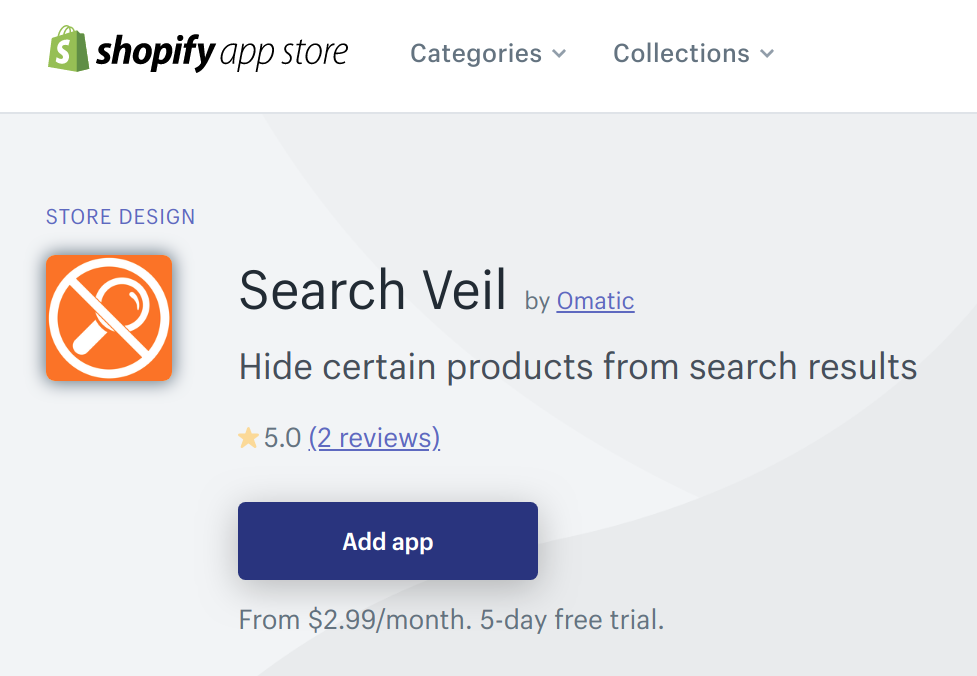Screen dimensions: 977x676
Task: Select the gold star rating icon
Action: click(246, 437)
